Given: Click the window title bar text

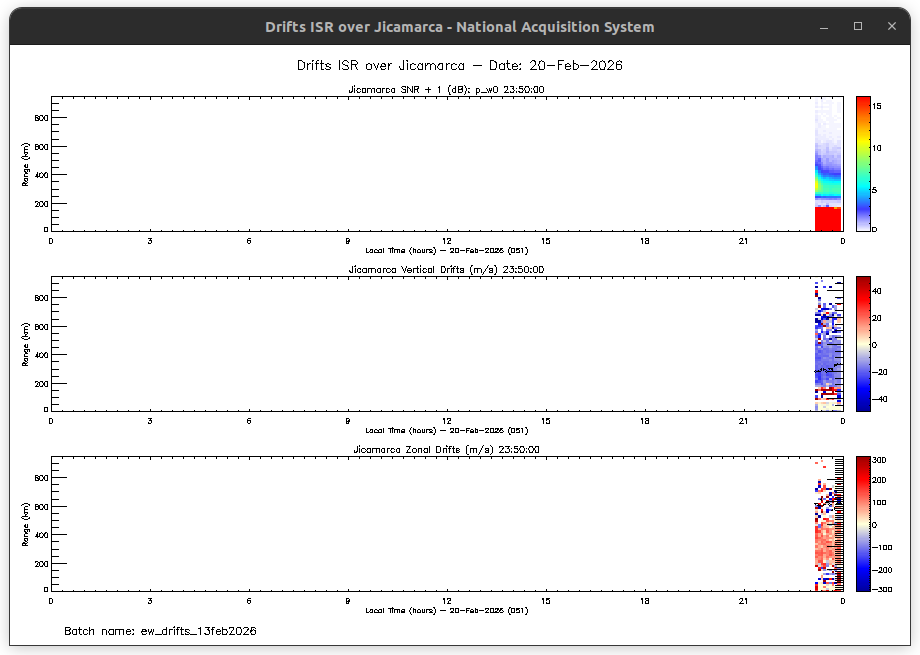Looking at the screenshot, I should pos(459,27).
